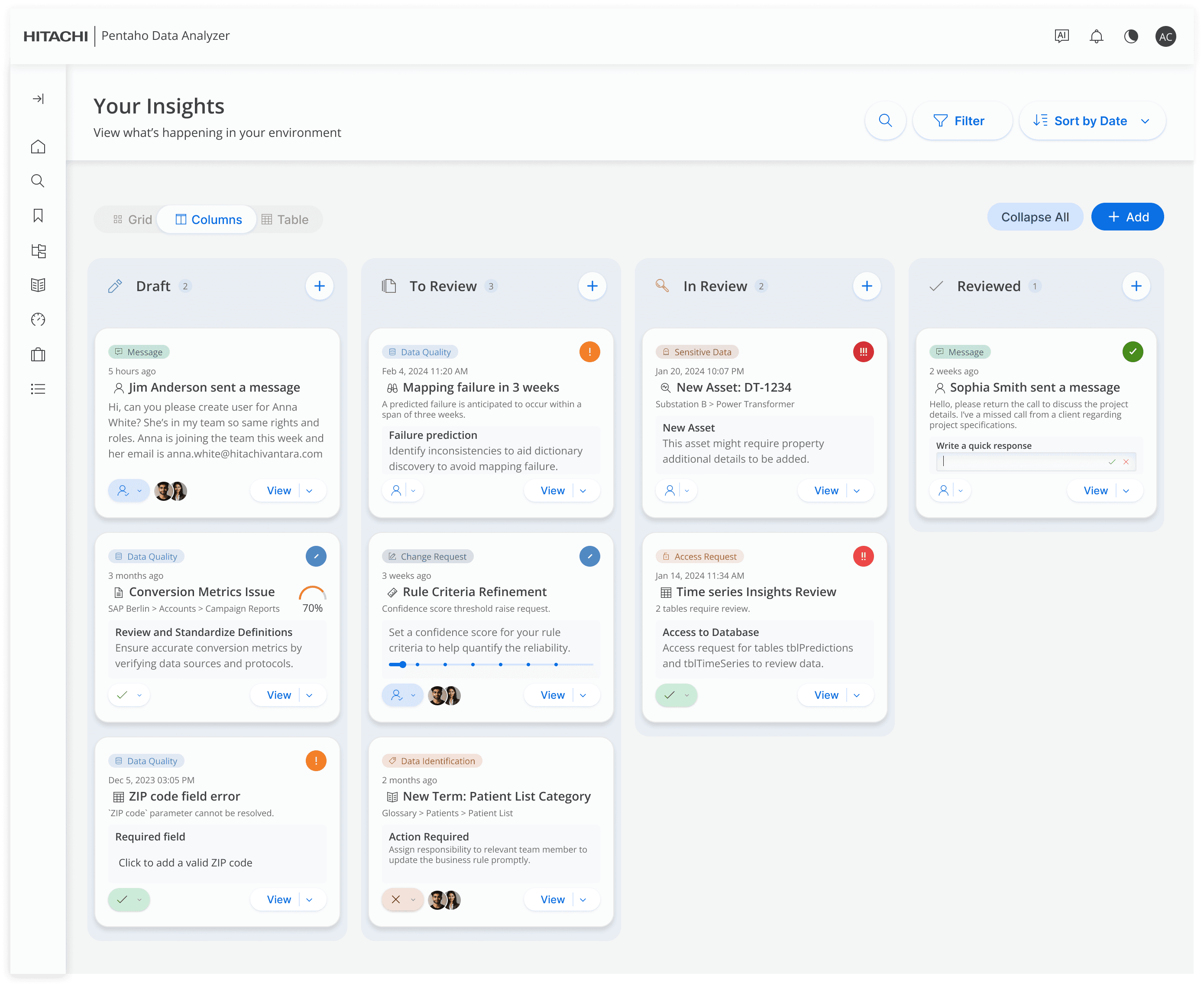1204x986 pixels.
Task: Add a card to the Draft column
Action: [x=319, y=285]
